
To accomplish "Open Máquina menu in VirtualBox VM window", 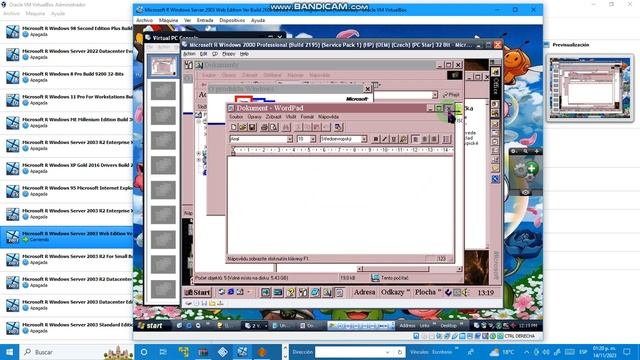I will coord(168,20).
